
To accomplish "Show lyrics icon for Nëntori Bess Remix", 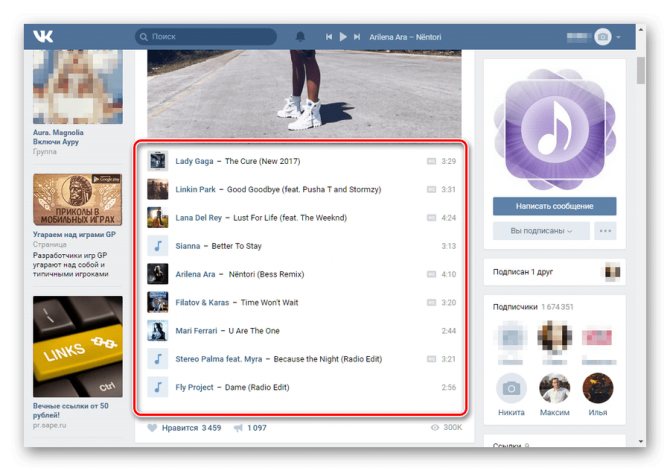I will 431,274.
